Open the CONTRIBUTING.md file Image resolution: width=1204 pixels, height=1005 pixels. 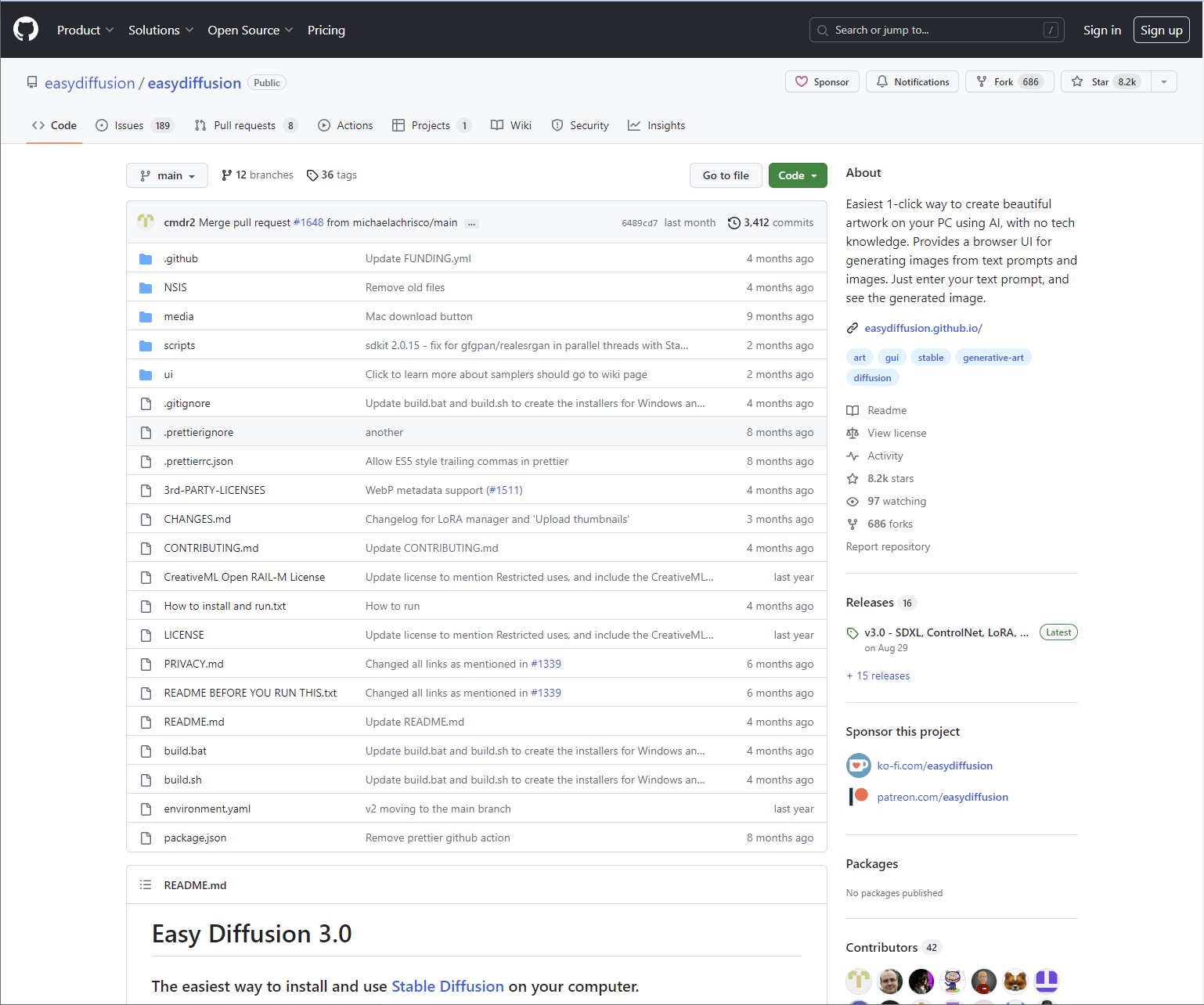[211, 548]
